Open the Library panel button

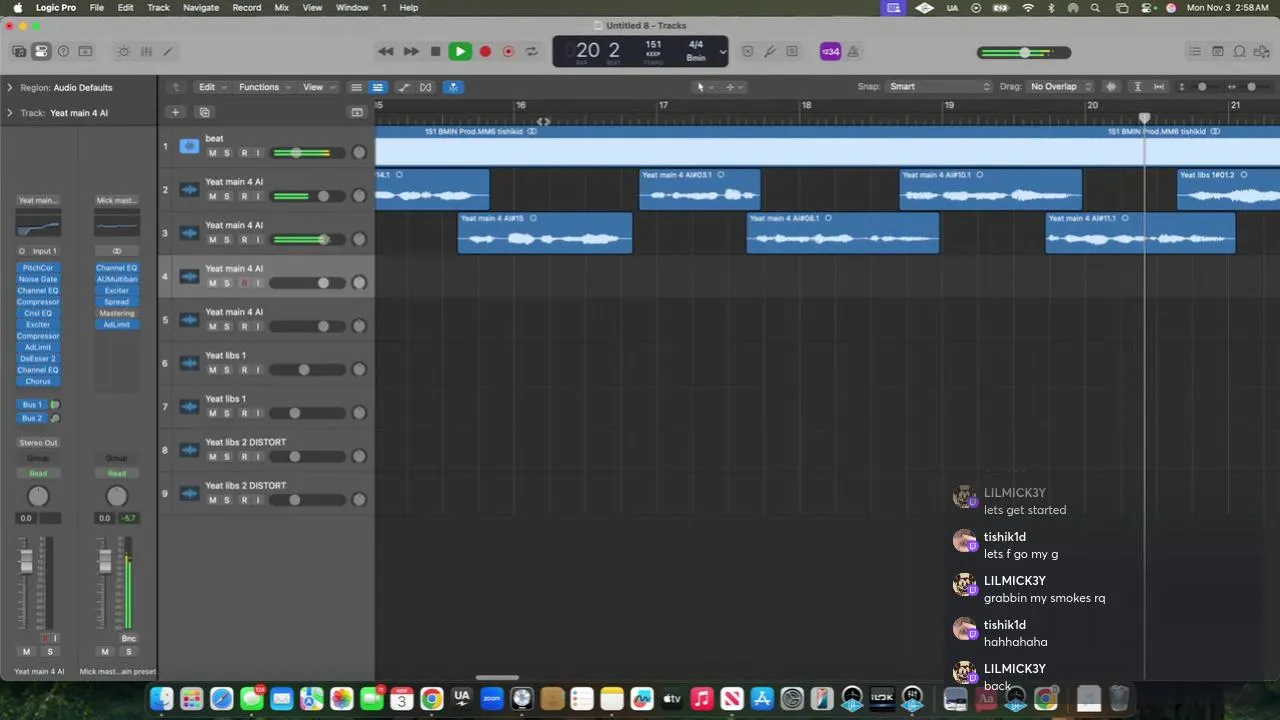point(19,51)
